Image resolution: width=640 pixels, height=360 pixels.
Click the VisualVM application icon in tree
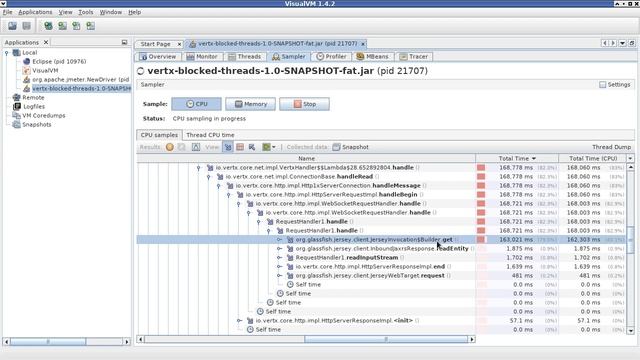pyautogui.click(x=27, y=71)
